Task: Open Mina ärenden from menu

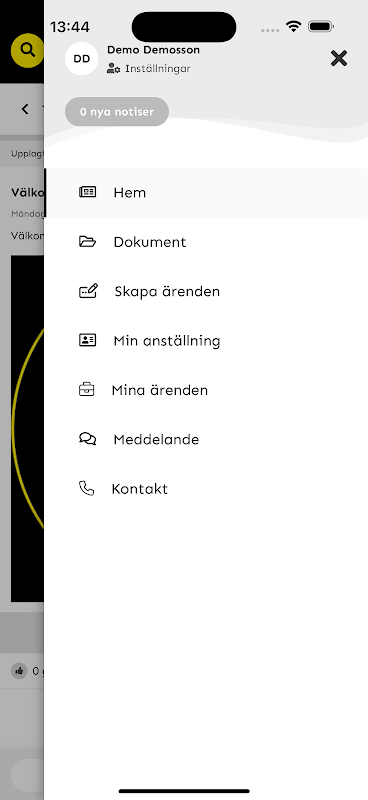Action: [206, 390]
